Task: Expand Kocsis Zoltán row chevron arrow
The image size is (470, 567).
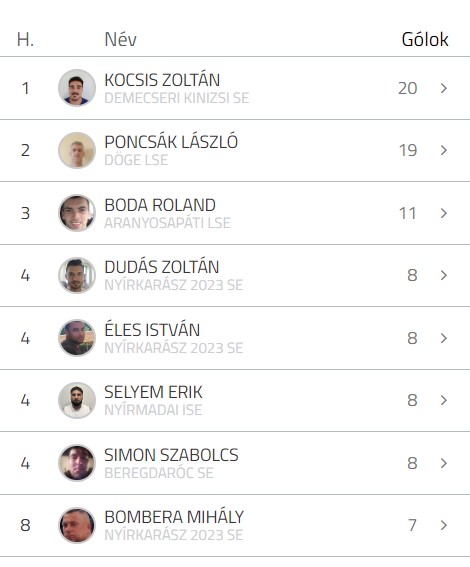Action: coord(444,88)
